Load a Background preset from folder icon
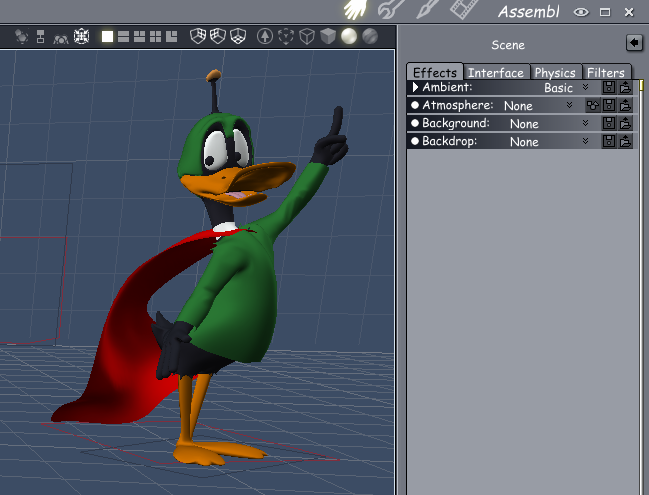Image resolution: width=649 pixels, height=495 pixels. pos(625,123)
